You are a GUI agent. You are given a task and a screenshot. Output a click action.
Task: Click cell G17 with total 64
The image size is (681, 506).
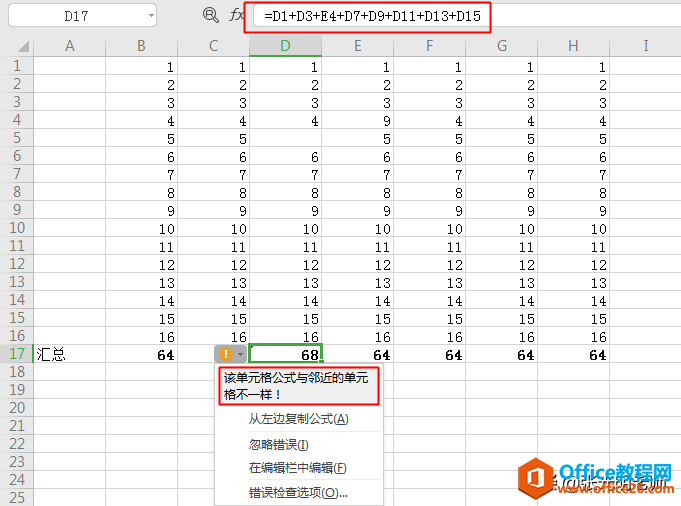(x=502, y=354)
